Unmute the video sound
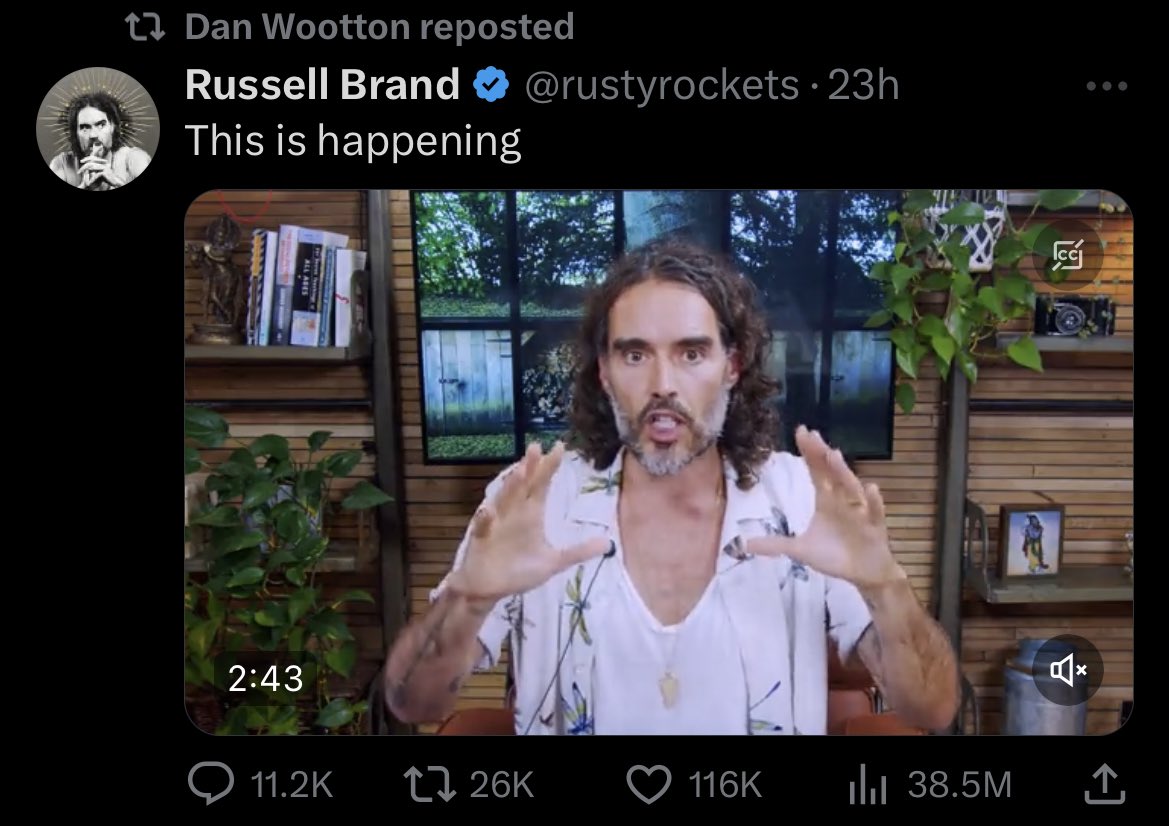Screen dimensions: 1169x826 pos(1068,670)
